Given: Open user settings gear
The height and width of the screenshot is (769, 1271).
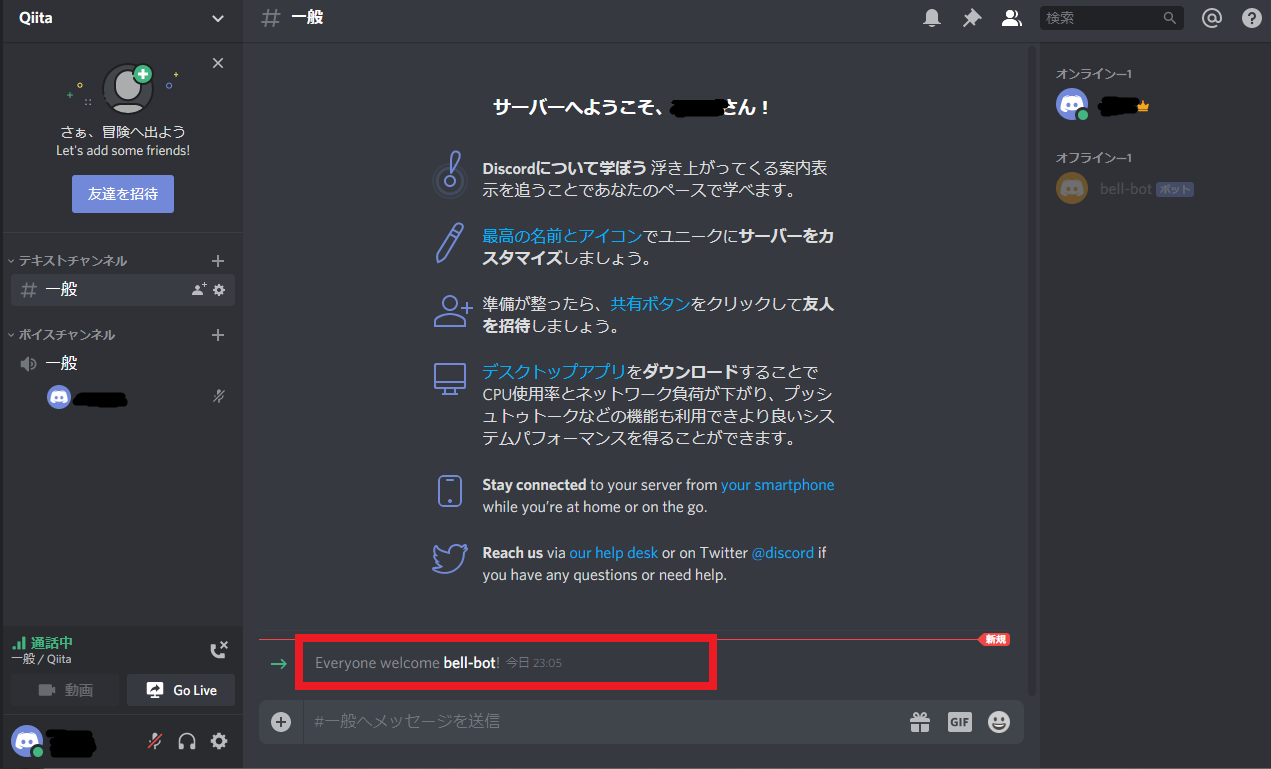Looking at the screenshot, I should click(x=219, y=741).
